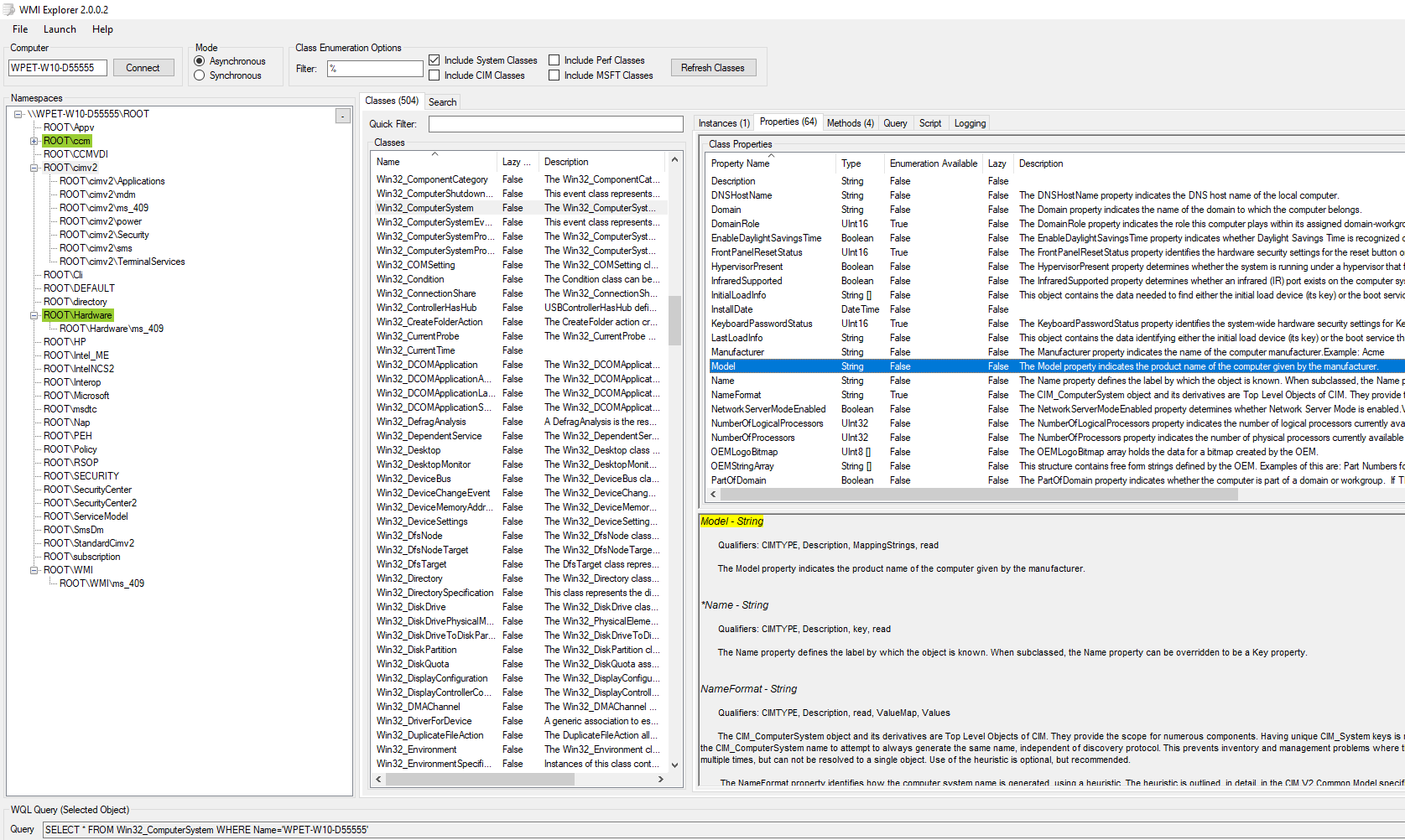Click the Classes list horizontal scrollbar thumb
Image resolution: width=1405 pixels, height=840 pixels.
[480, 780]
